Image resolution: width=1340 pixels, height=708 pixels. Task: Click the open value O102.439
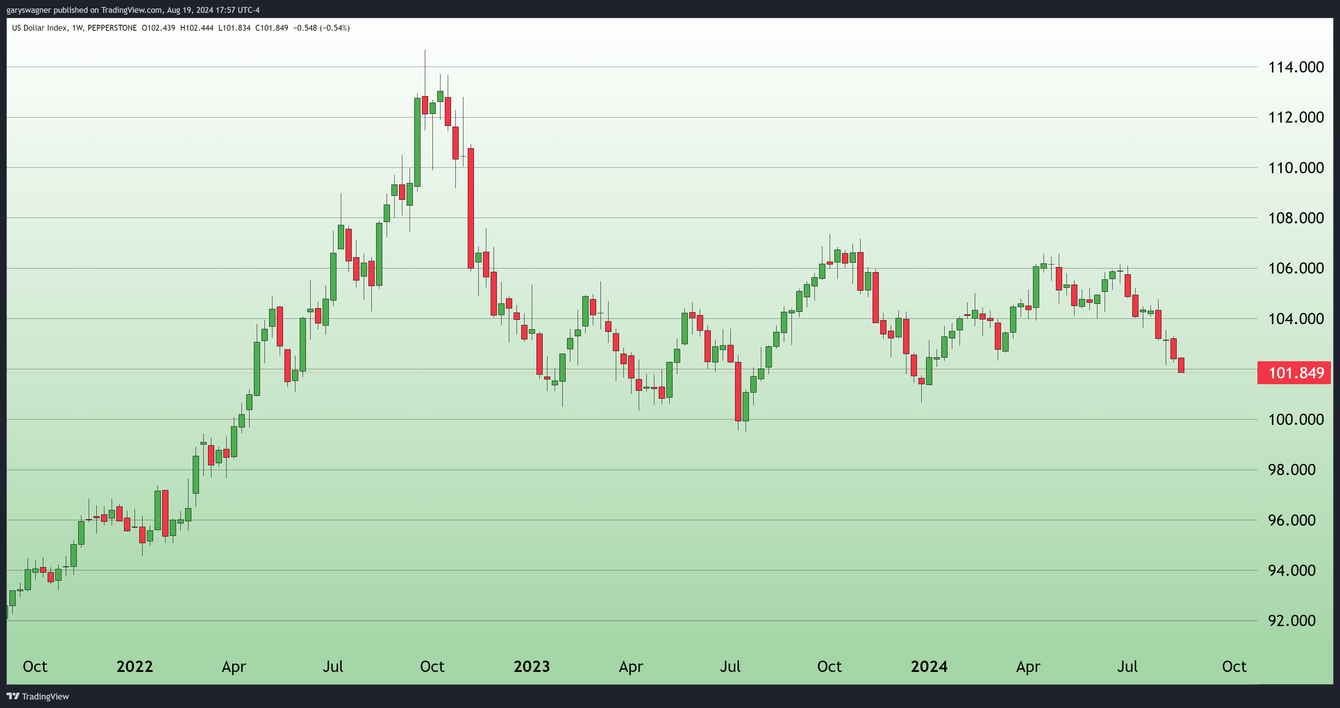pyautogui.click(x=158, y=28)
